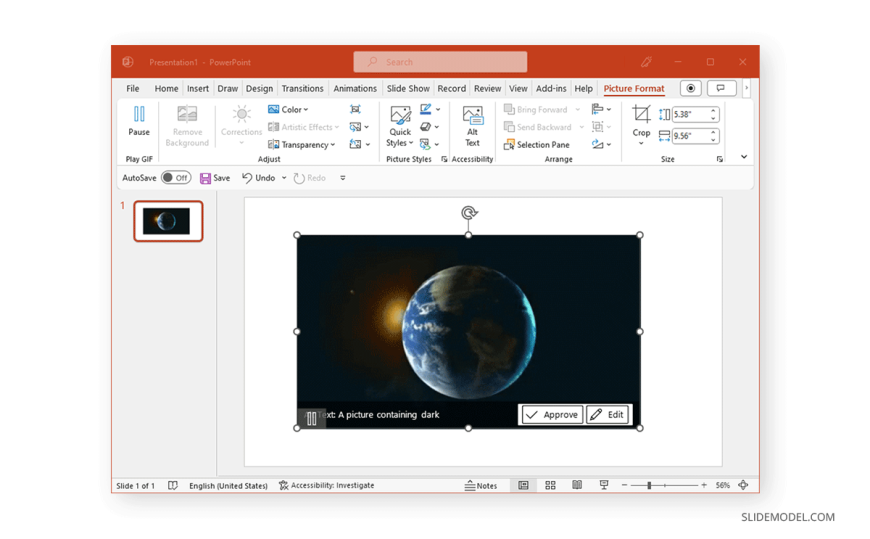Image resolution: width=870 pixels, height=539 pixels.
Task: Open the View tab
Action: [x=518, y=88]
